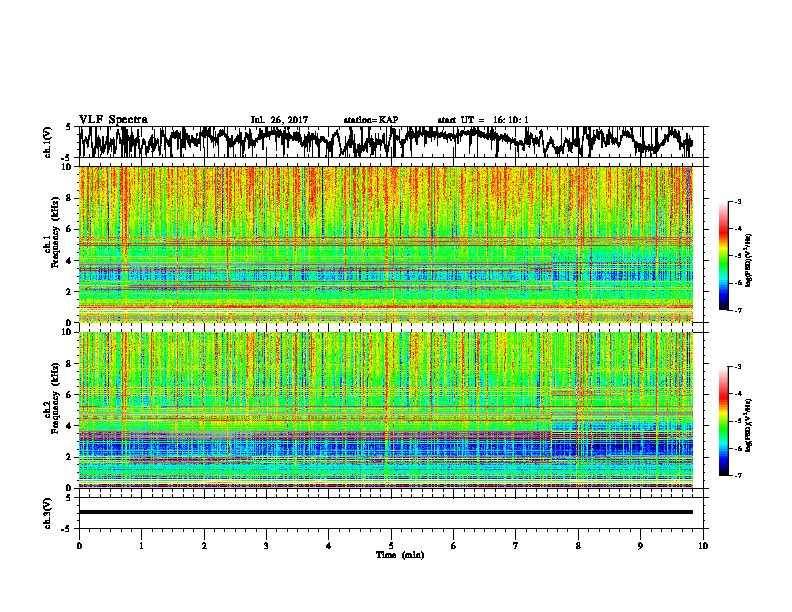Click the ch.1 voltage waveform trace panel

click(391, 142)
